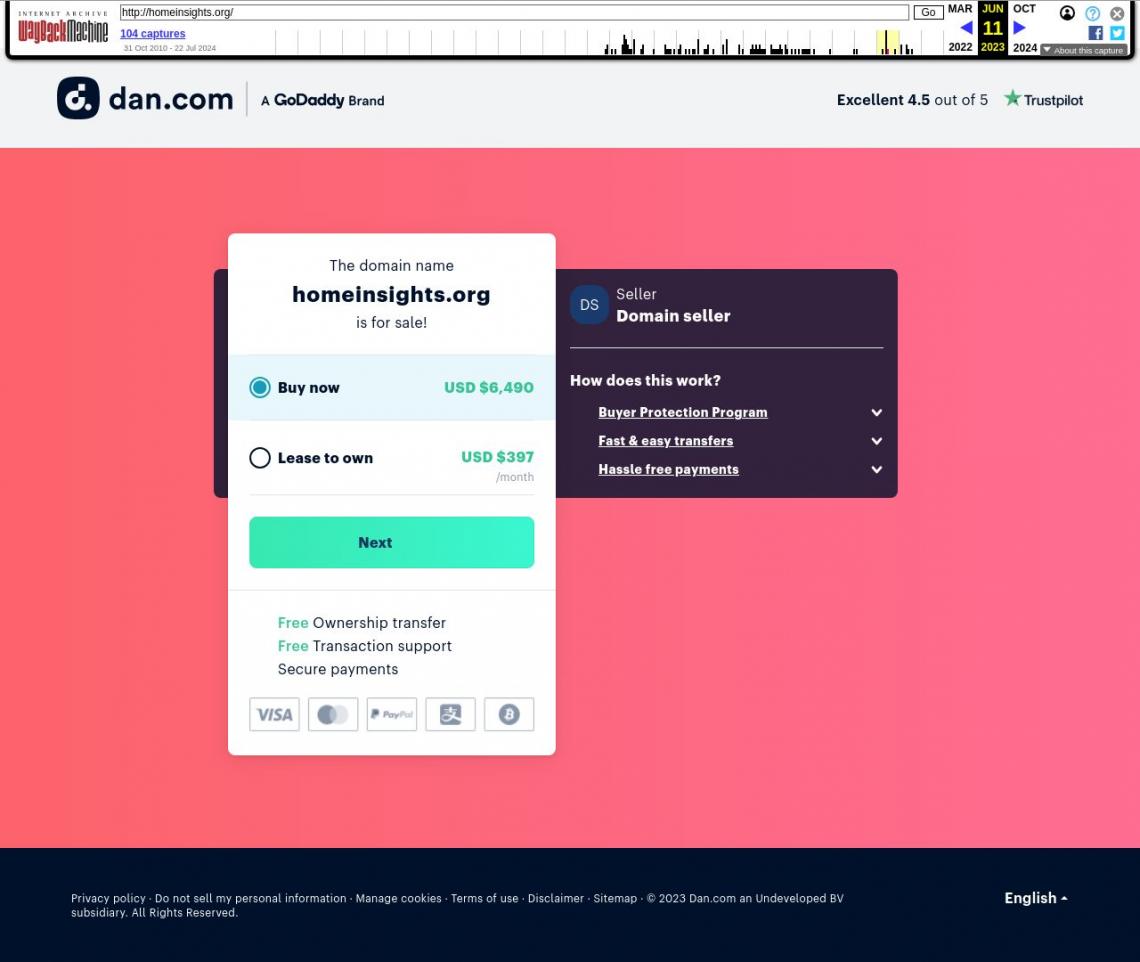The width and height of the screenshot is (1140, 962).
Task: Open the Wayback help icon
Action: 1092,13
